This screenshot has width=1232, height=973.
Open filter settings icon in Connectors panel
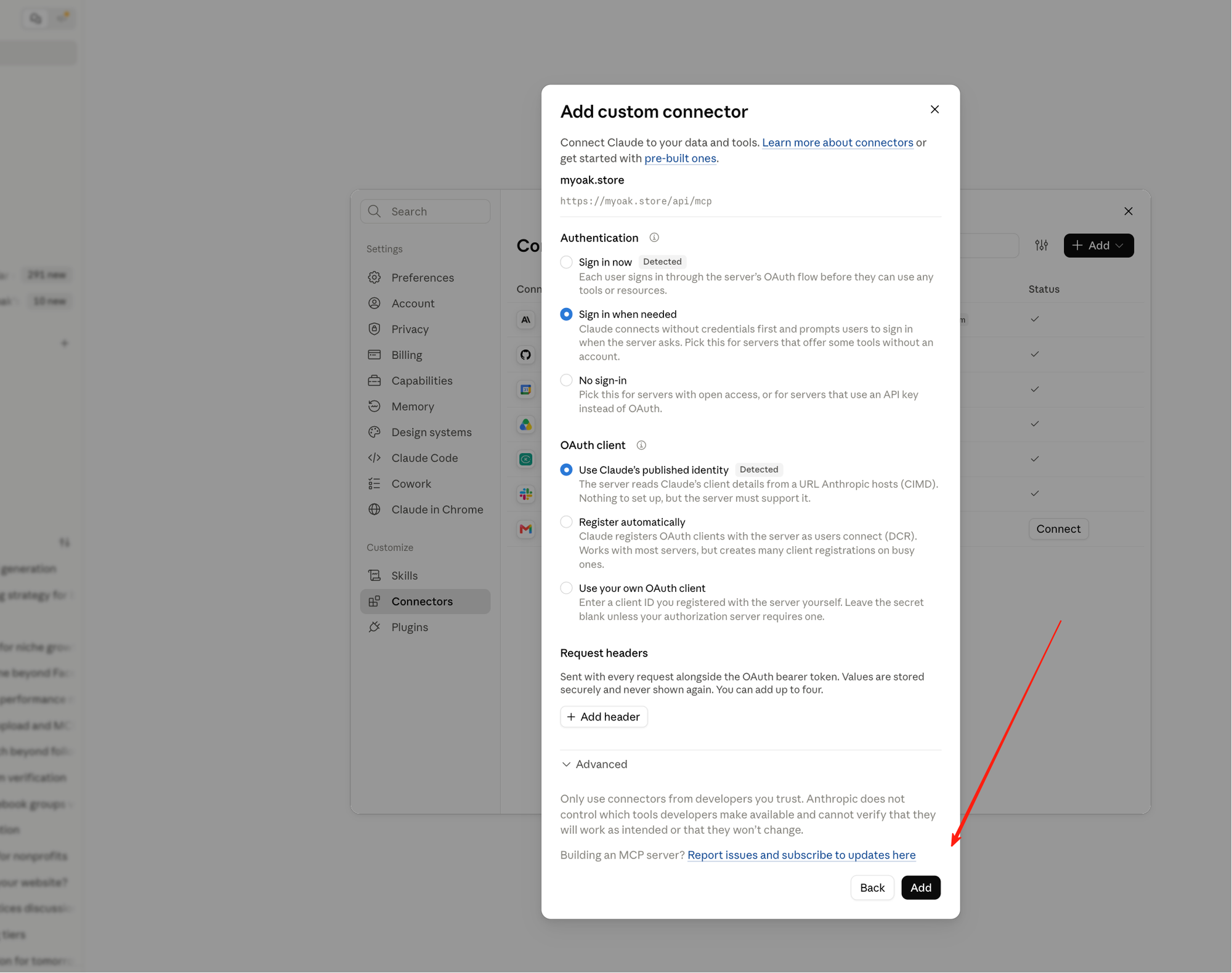point(1042,246)
